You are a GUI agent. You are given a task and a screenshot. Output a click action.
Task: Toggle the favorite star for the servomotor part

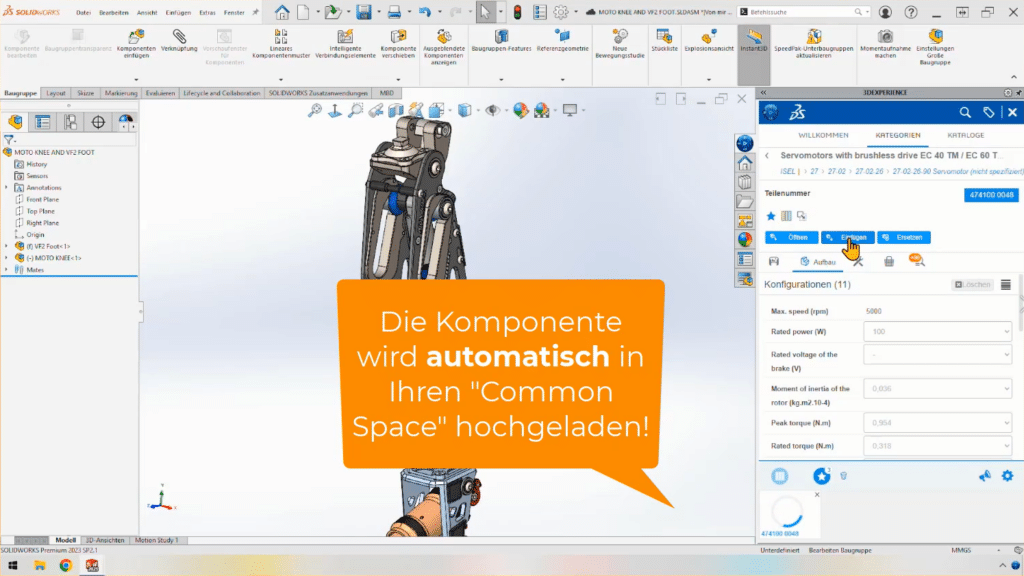coord(770,216)
